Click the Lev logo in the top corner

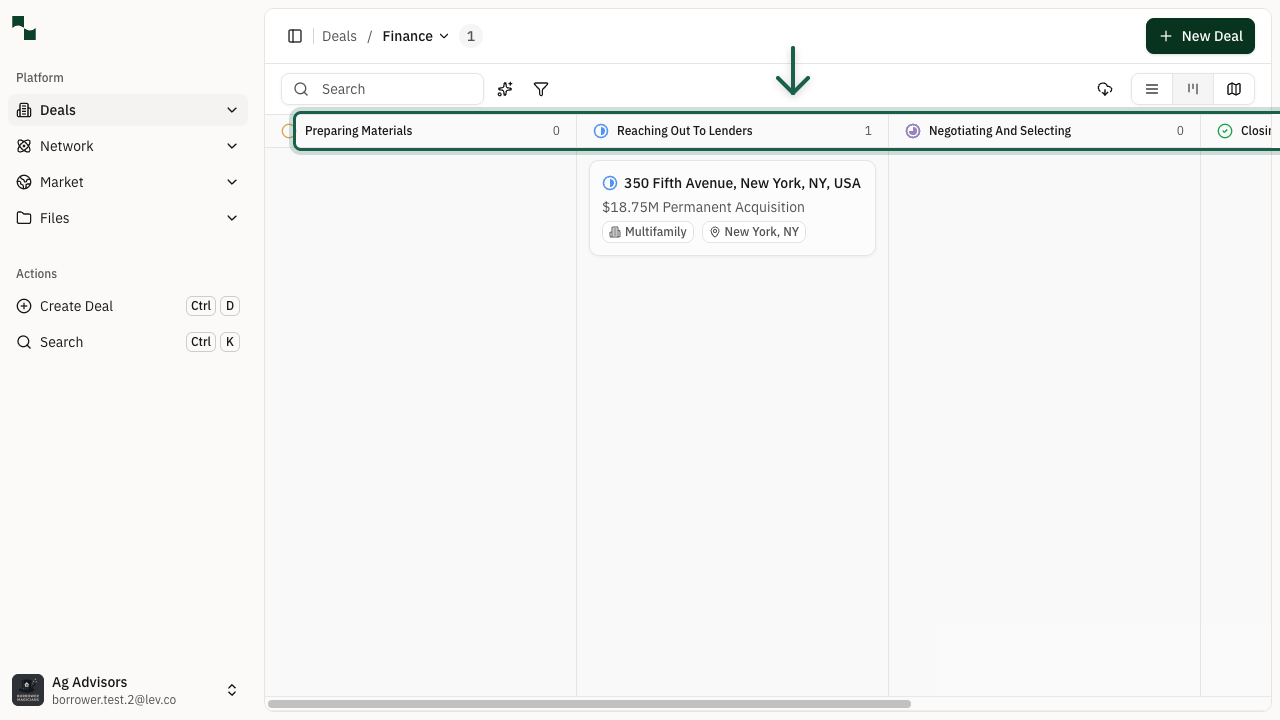tap(24, 28)
